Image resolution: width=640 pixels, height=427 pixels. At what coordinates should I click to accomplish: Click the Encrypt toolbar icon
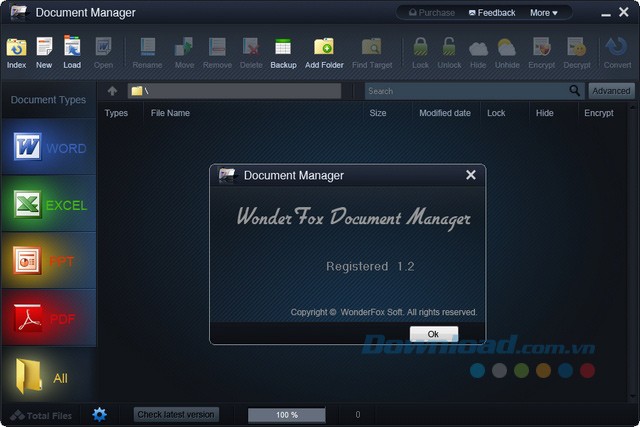tap(542, 47)
